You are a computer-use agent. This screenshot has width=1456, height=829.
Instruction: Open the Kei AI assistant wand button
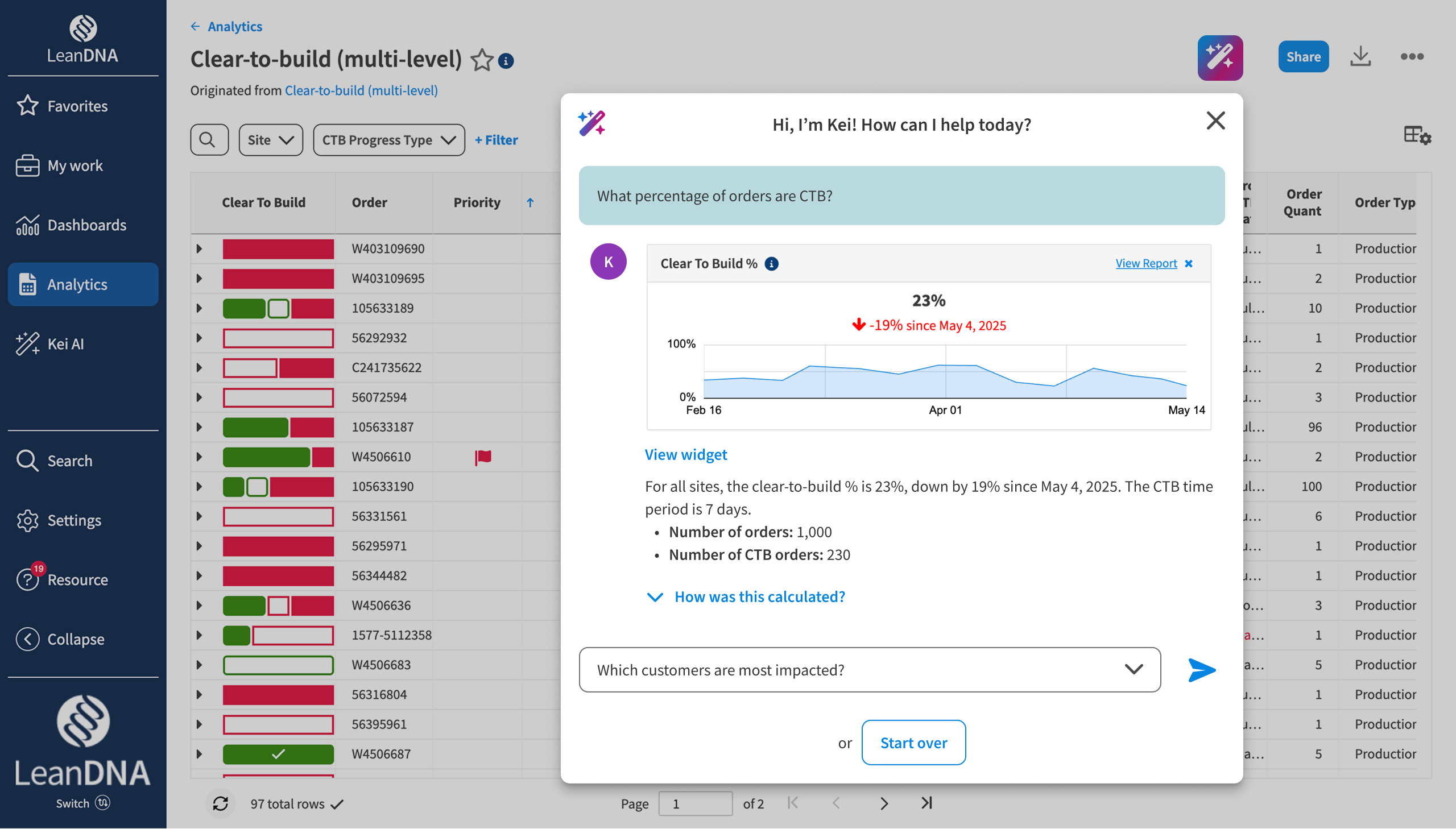(1220, 57)
